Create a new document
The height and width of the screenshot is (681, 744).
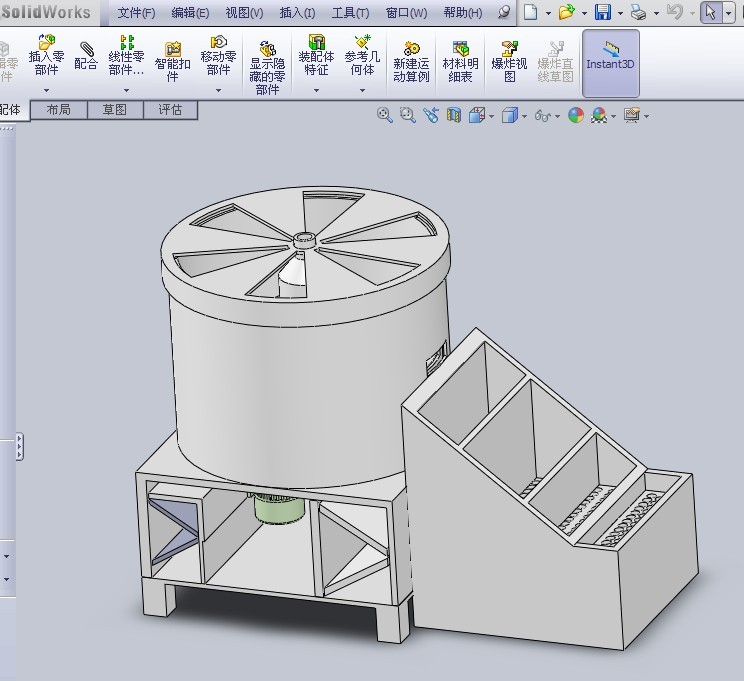[x=530, y=12]
